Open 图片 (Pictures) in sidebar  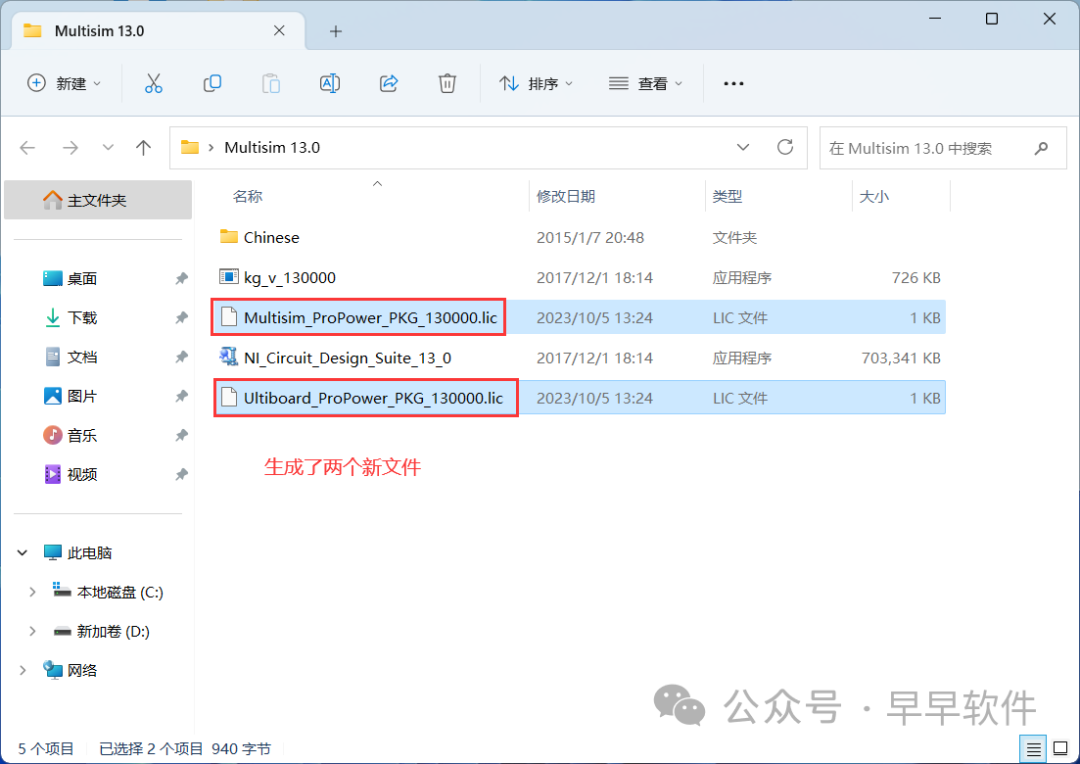pyautogui.click(x=82, y=396)
